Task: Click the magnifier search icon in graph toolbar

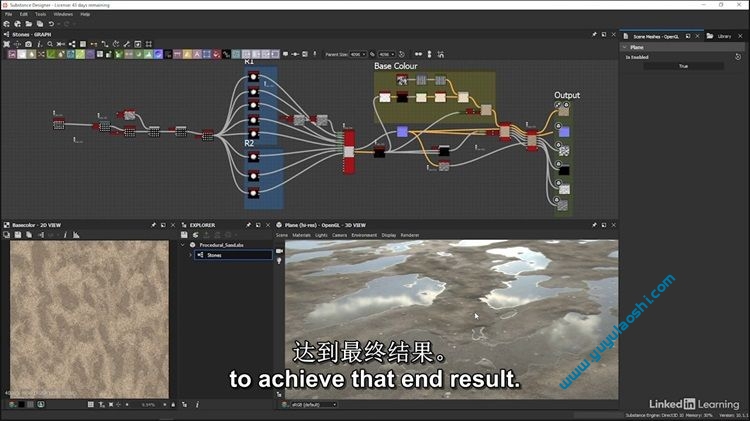Action: click(50, 44)
